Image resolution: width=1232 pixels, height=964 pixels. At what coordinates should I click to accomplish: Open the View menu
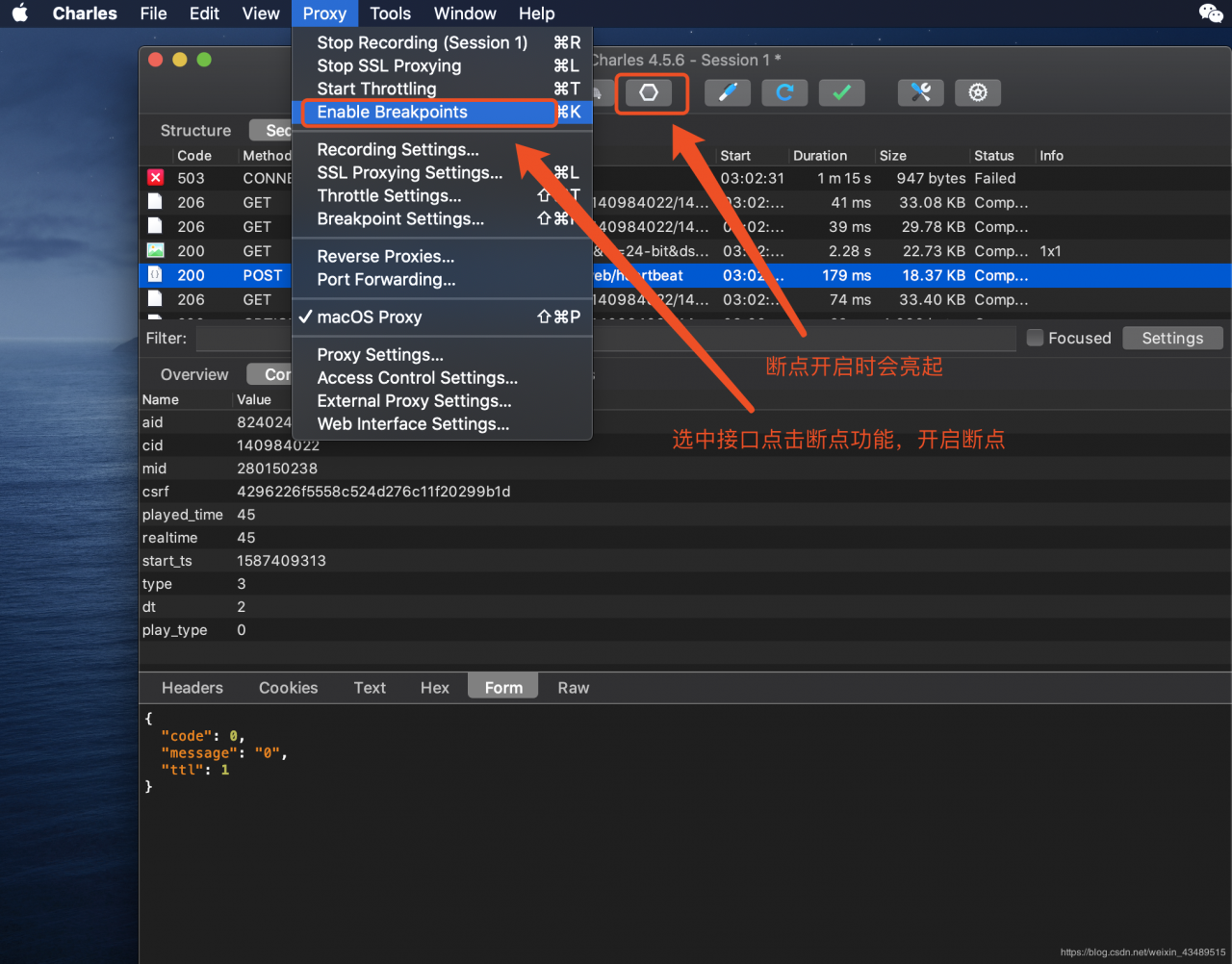pos(261,13)
